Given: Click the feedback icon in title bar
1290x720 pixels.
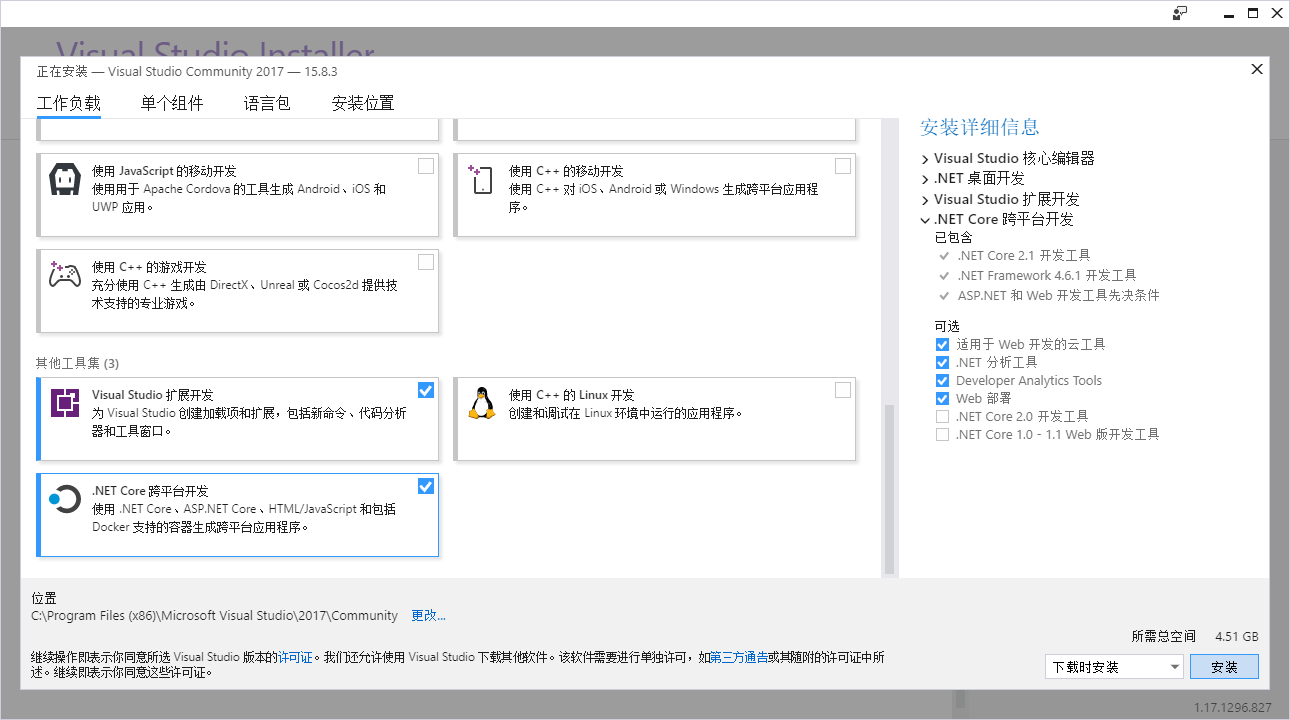Looking at the screenshot, I should (1180, 13).
